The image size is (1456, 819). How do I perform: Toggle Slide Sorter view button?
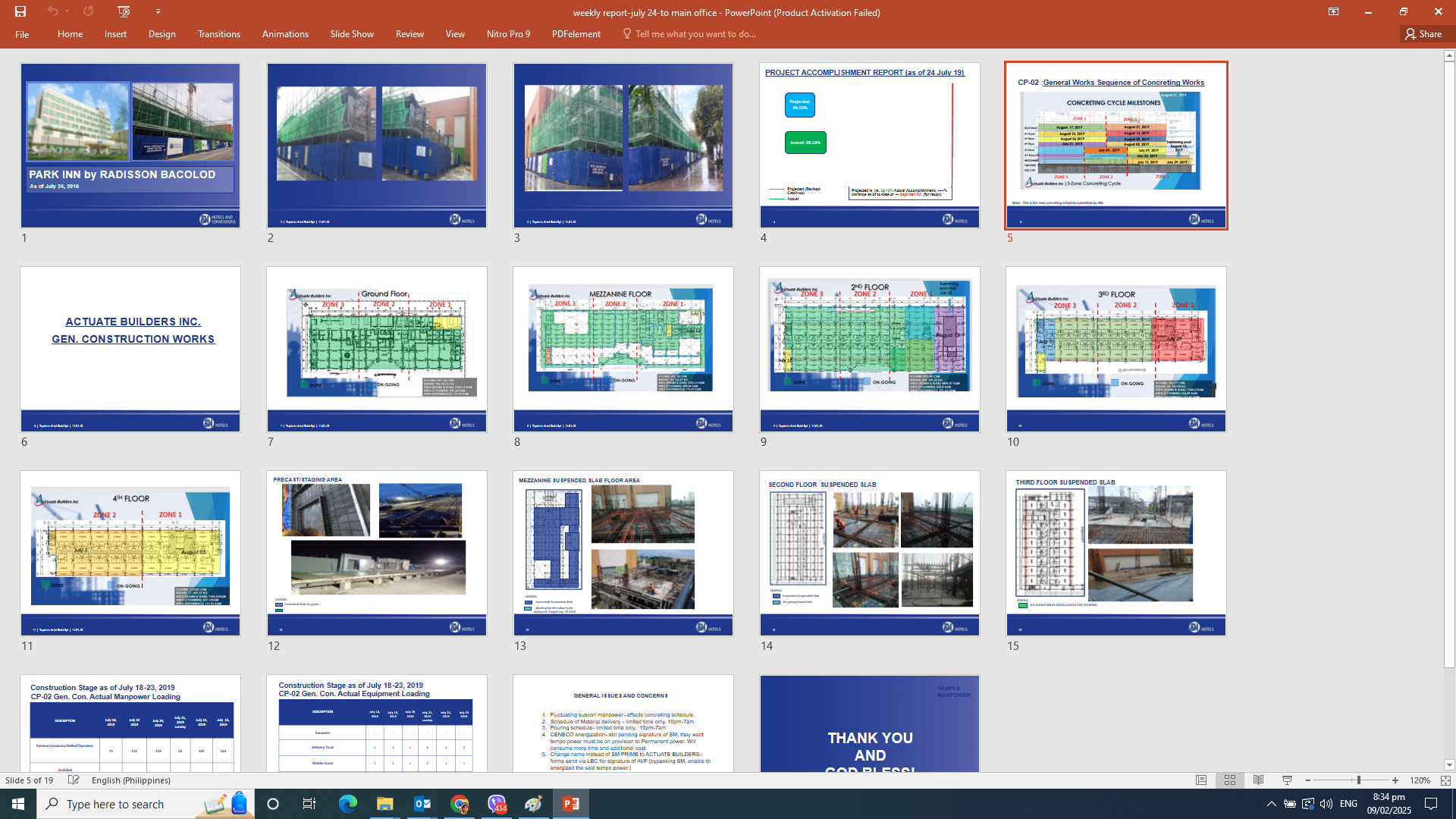(1230, 780)
